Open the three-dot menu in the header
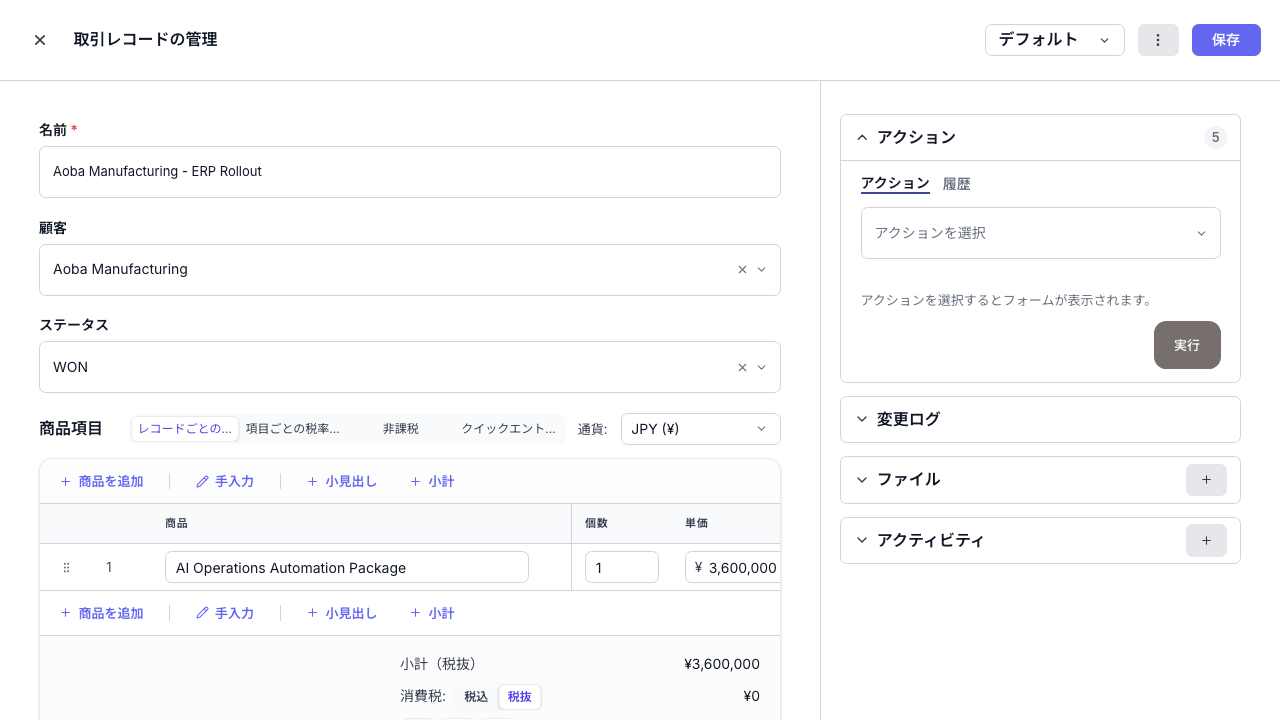 click(x=1158, y=40)
